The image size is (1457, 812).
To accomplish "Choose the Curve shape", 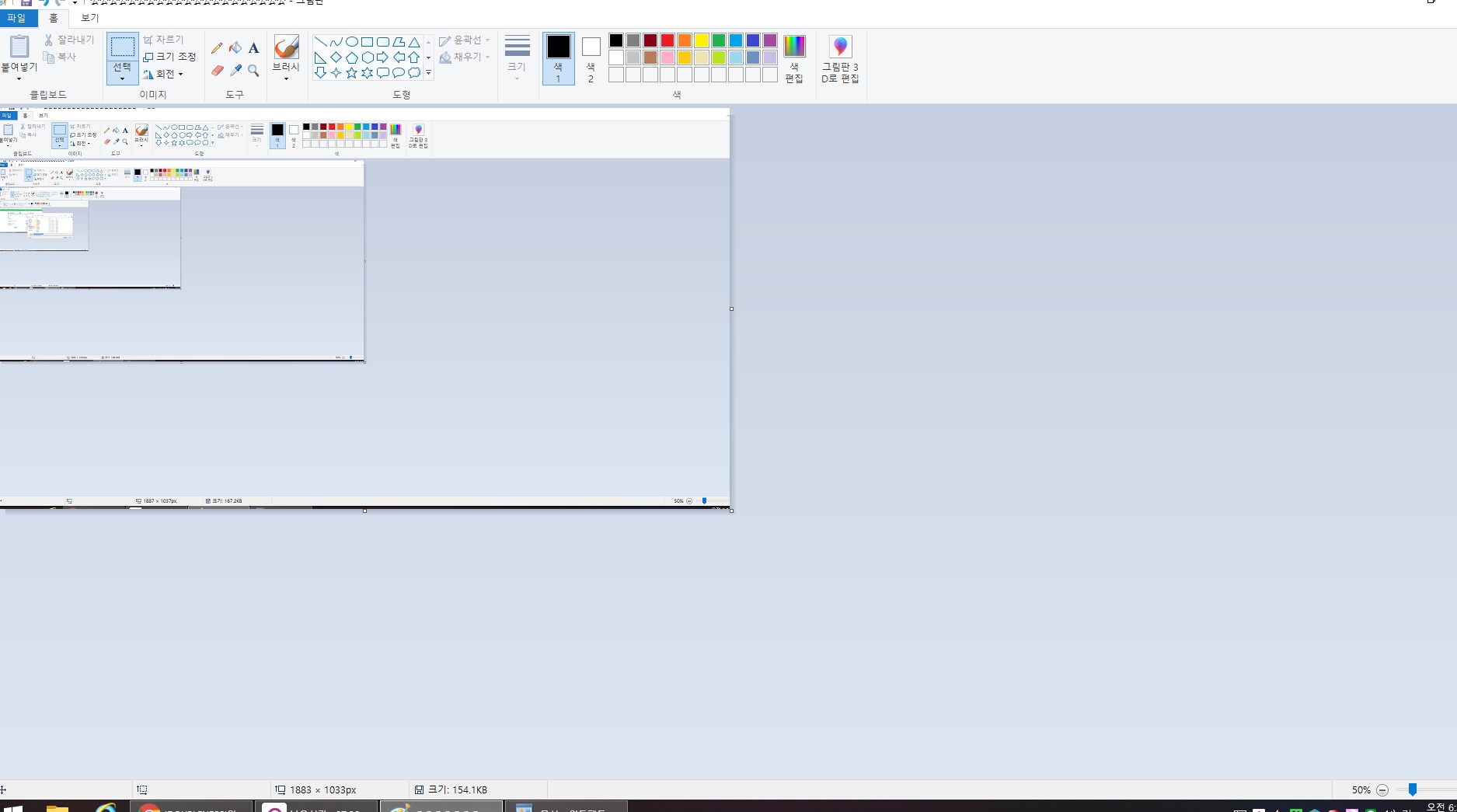I will click(x=336, y=42).
